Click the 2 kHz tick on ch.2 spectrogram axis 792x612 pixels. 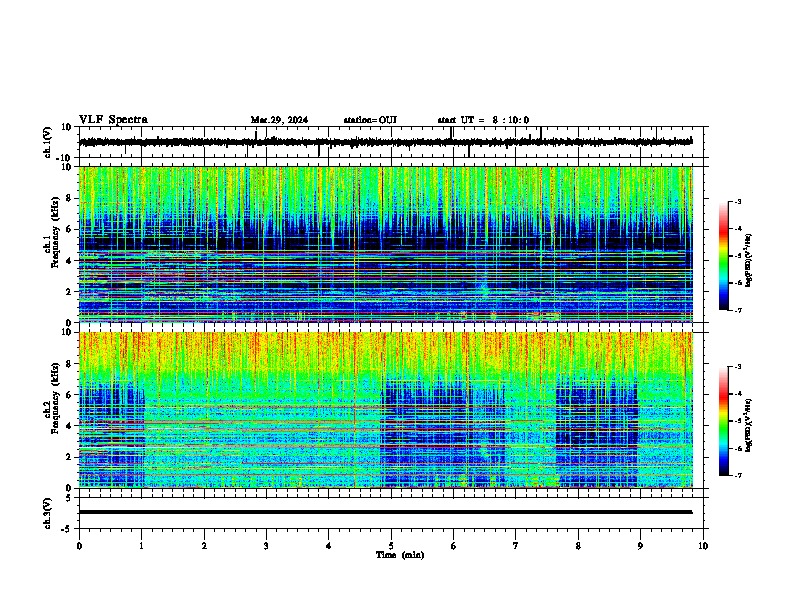(x=69, y=457)
